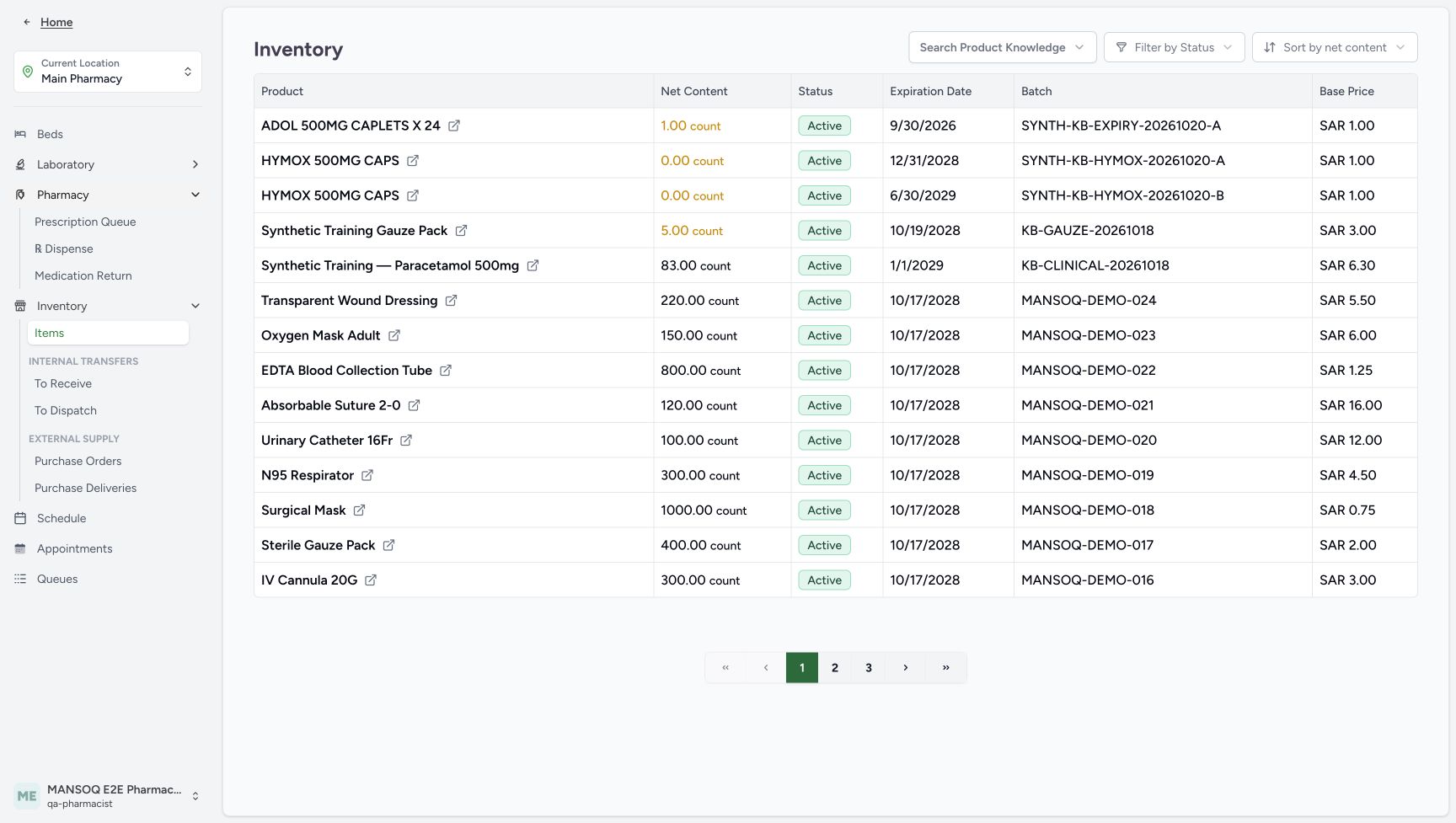
Task: Open Appointments in sidebar
Action: pyautogui.click(x=75, y=548)
